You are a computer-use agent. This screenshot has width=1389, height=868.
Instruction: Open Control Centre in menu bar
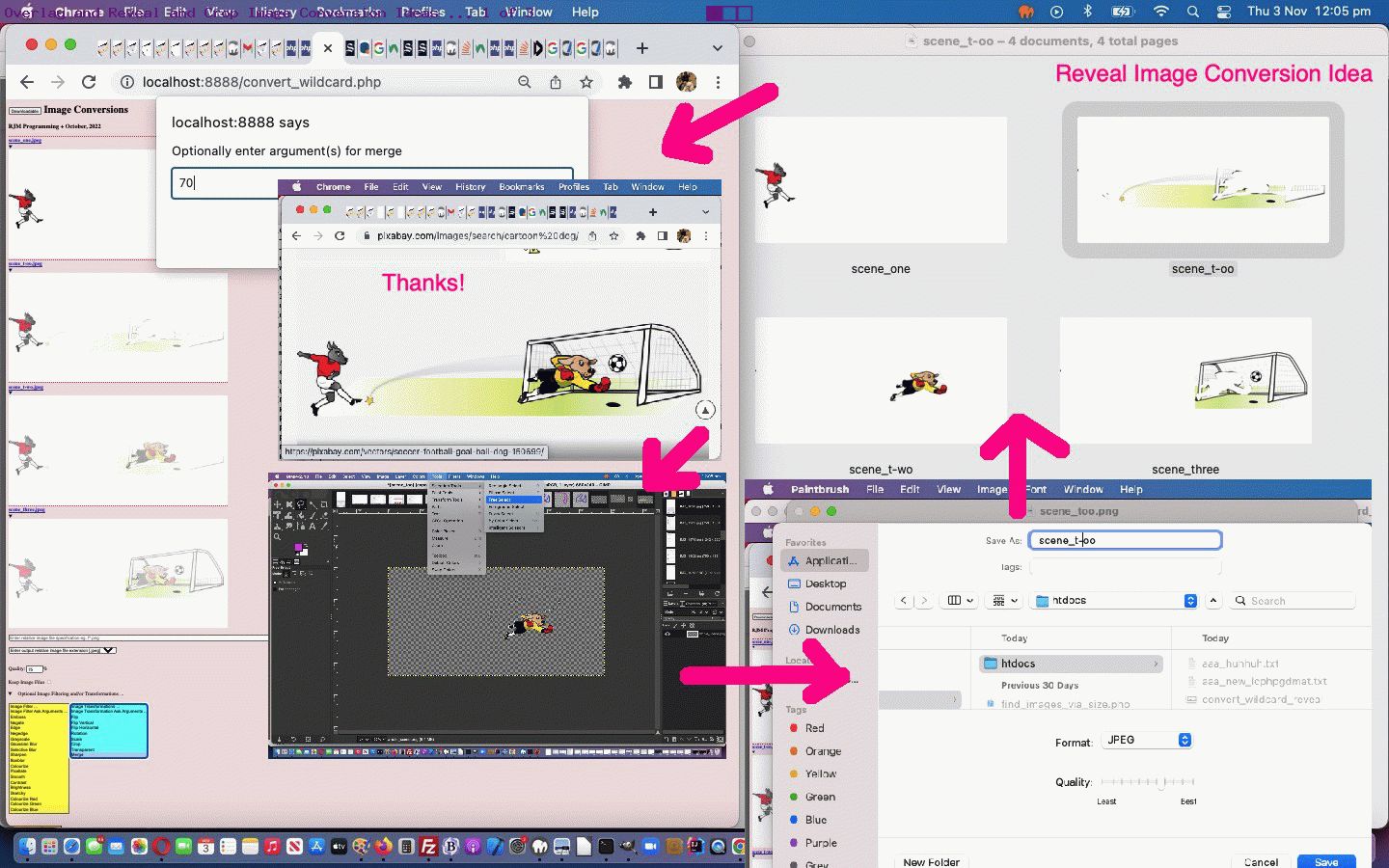pos(1223,12)
